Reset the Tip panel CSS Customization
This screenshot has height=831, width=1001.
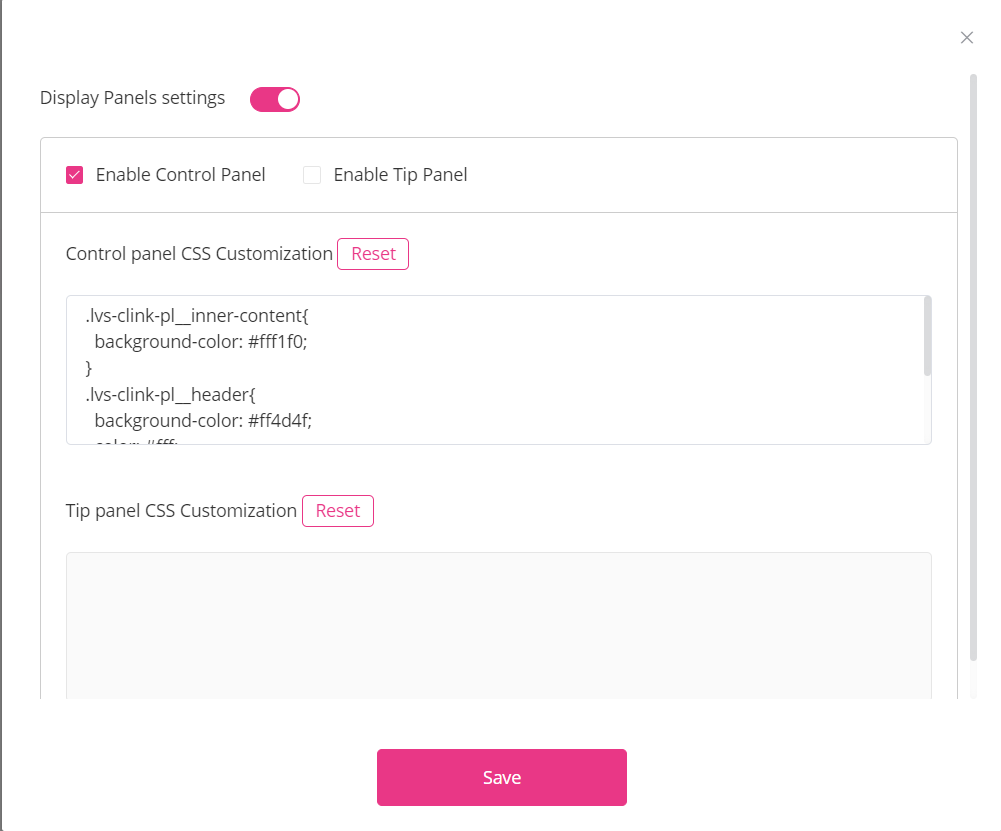coord(337,511)
